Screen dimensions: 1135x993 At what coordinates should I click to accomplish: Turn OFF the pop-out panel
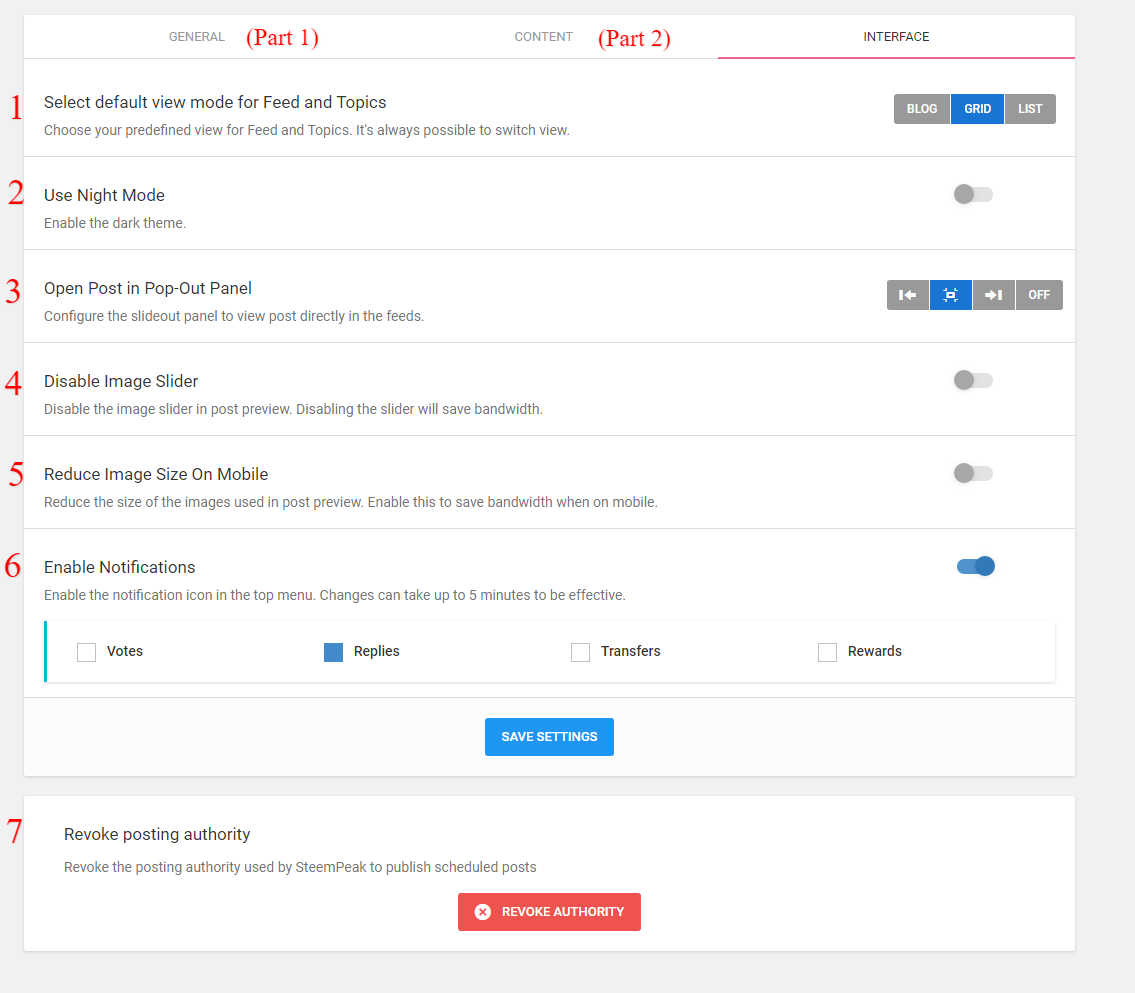pos(1039,295)
